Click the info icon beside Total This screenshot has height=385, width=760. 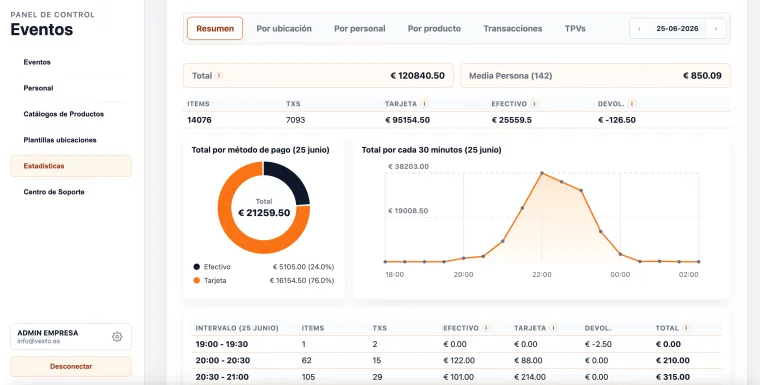219,76
